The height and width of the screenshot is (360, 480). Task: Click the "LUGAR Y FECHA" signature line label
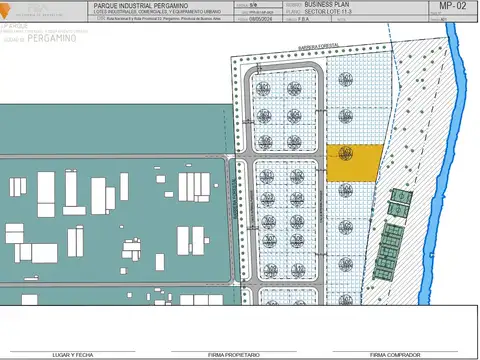click(x=73, y=355)
